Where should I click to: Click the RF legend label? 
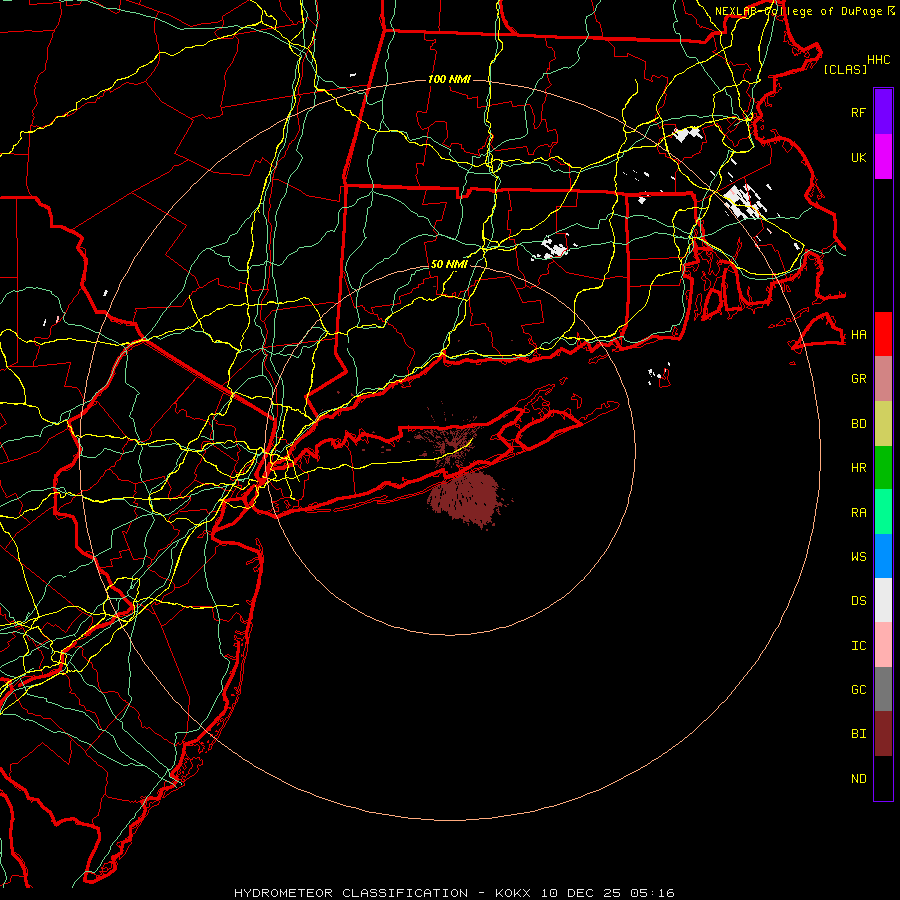[x=858, y=112]
